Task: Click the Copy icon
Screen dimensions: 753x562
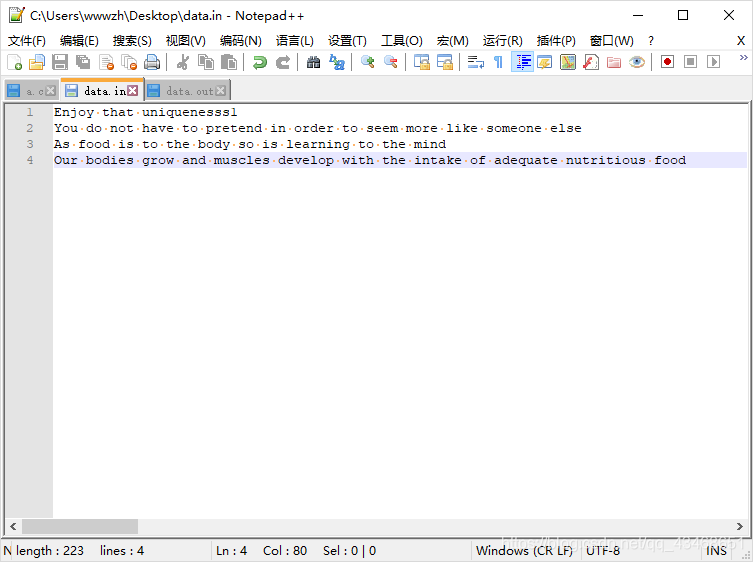Action: pyautogui.click(x=206, y=62)
